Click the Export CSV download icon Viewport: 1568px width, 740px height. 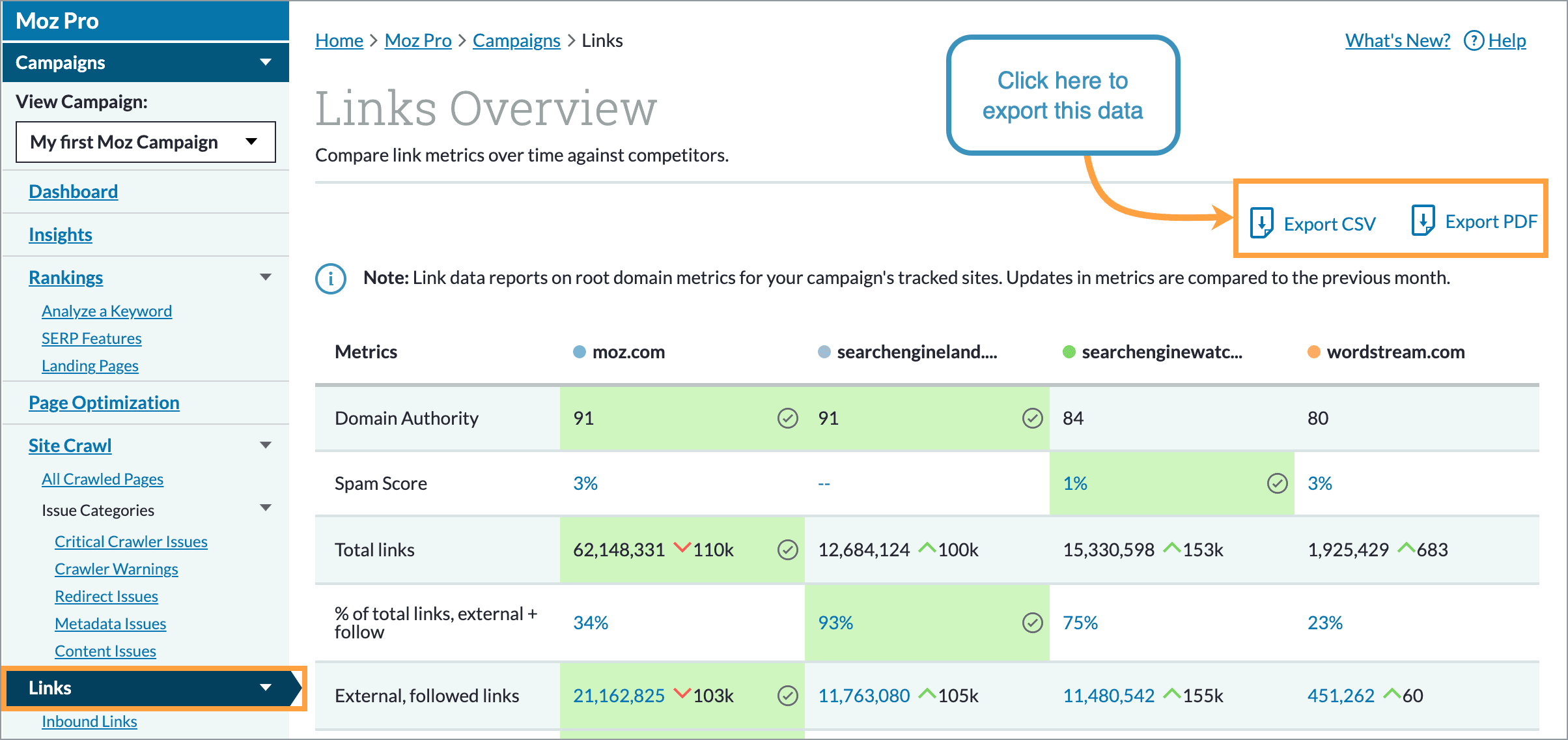1262,221
